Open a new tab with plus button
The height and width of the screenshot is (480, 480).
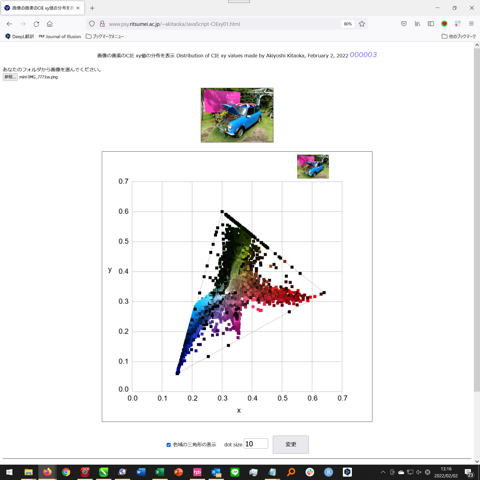point(92,8)
